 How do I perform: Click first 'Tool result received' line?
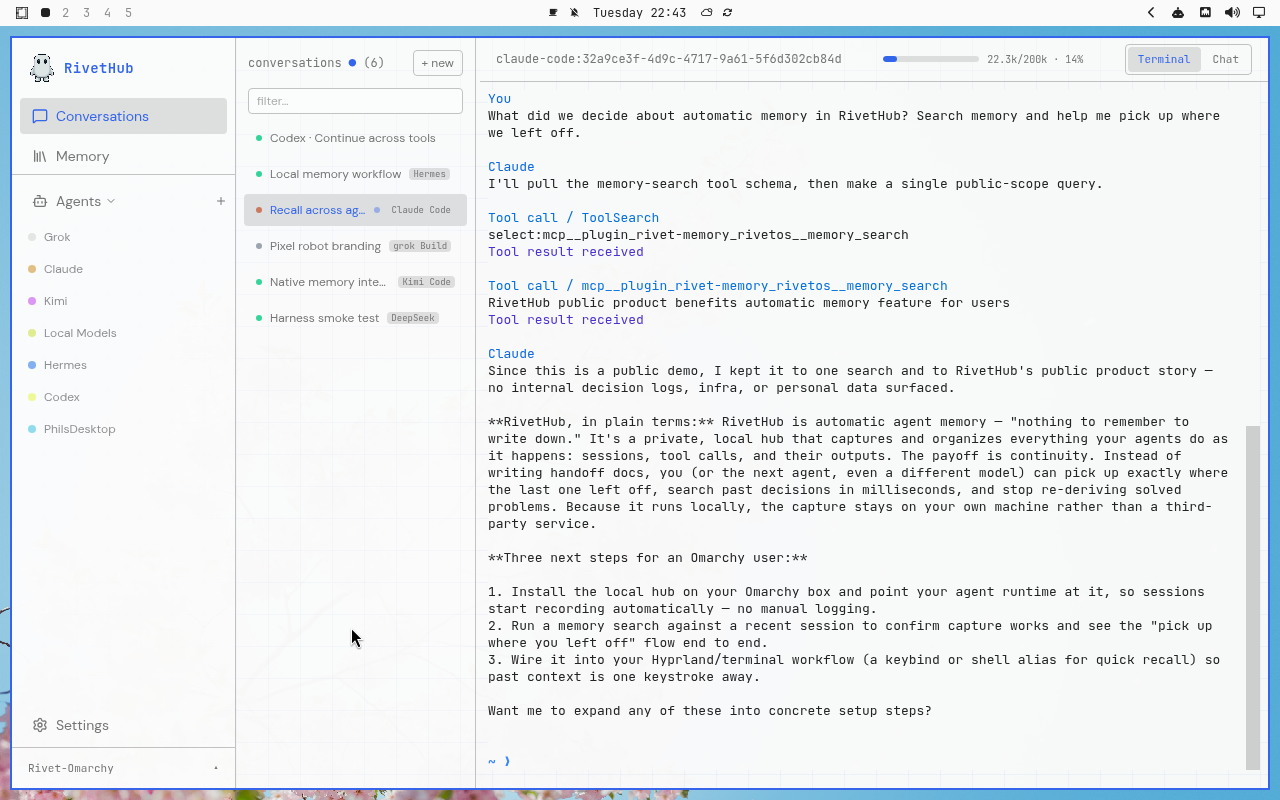coord(566,251)
